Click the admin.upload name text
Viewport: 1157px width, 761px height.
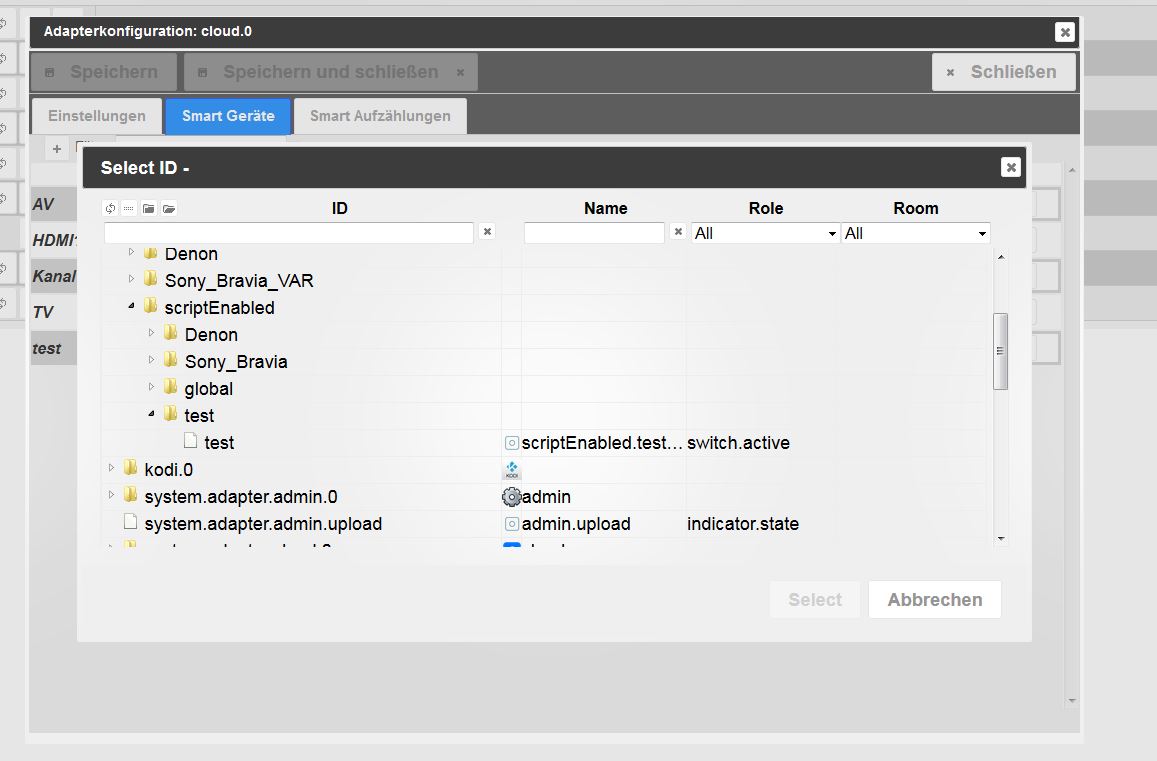pyautogui.click(x=576, y=524)
